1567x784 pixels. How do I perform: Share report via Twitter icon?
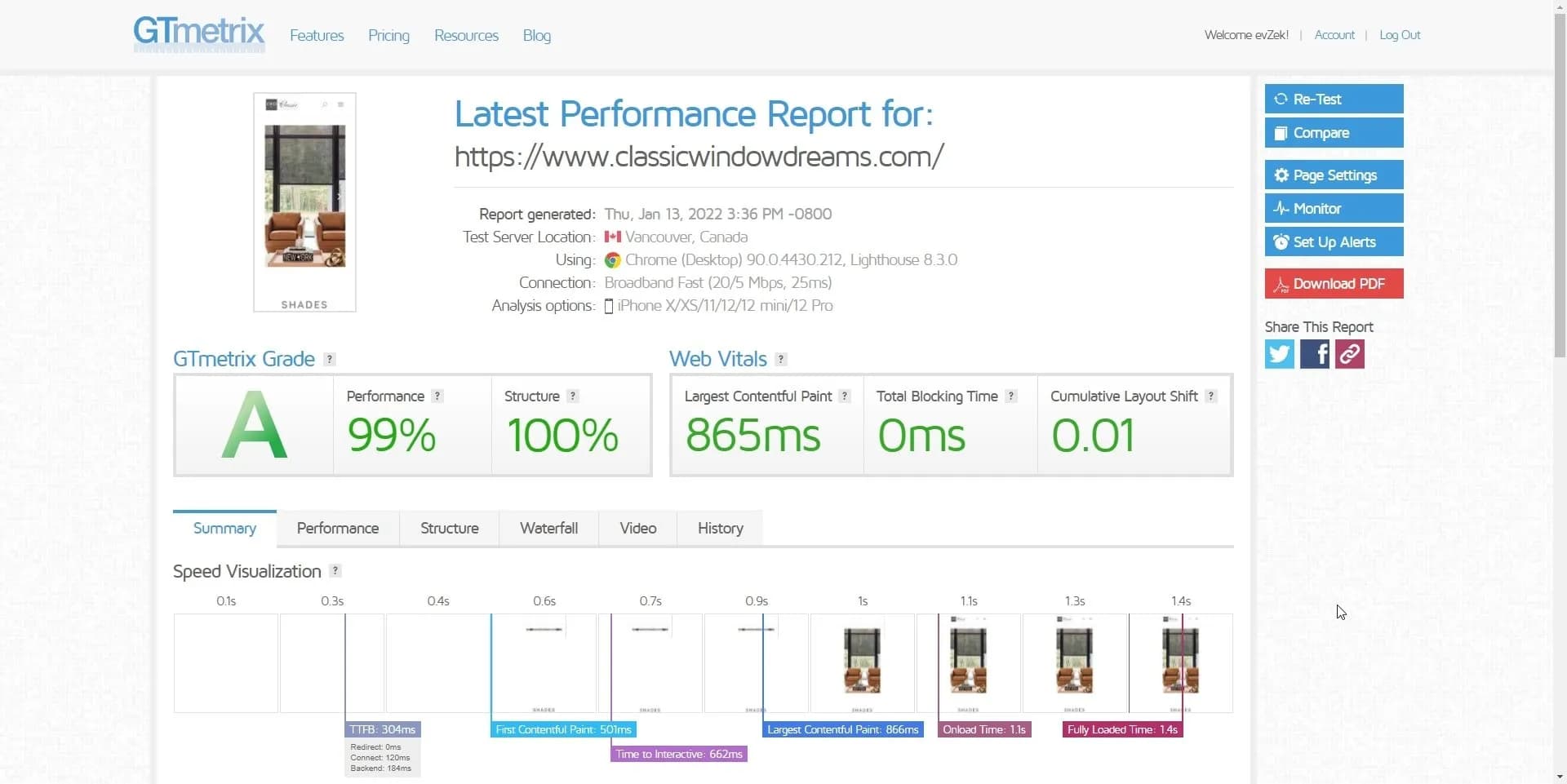(1279, 354)
